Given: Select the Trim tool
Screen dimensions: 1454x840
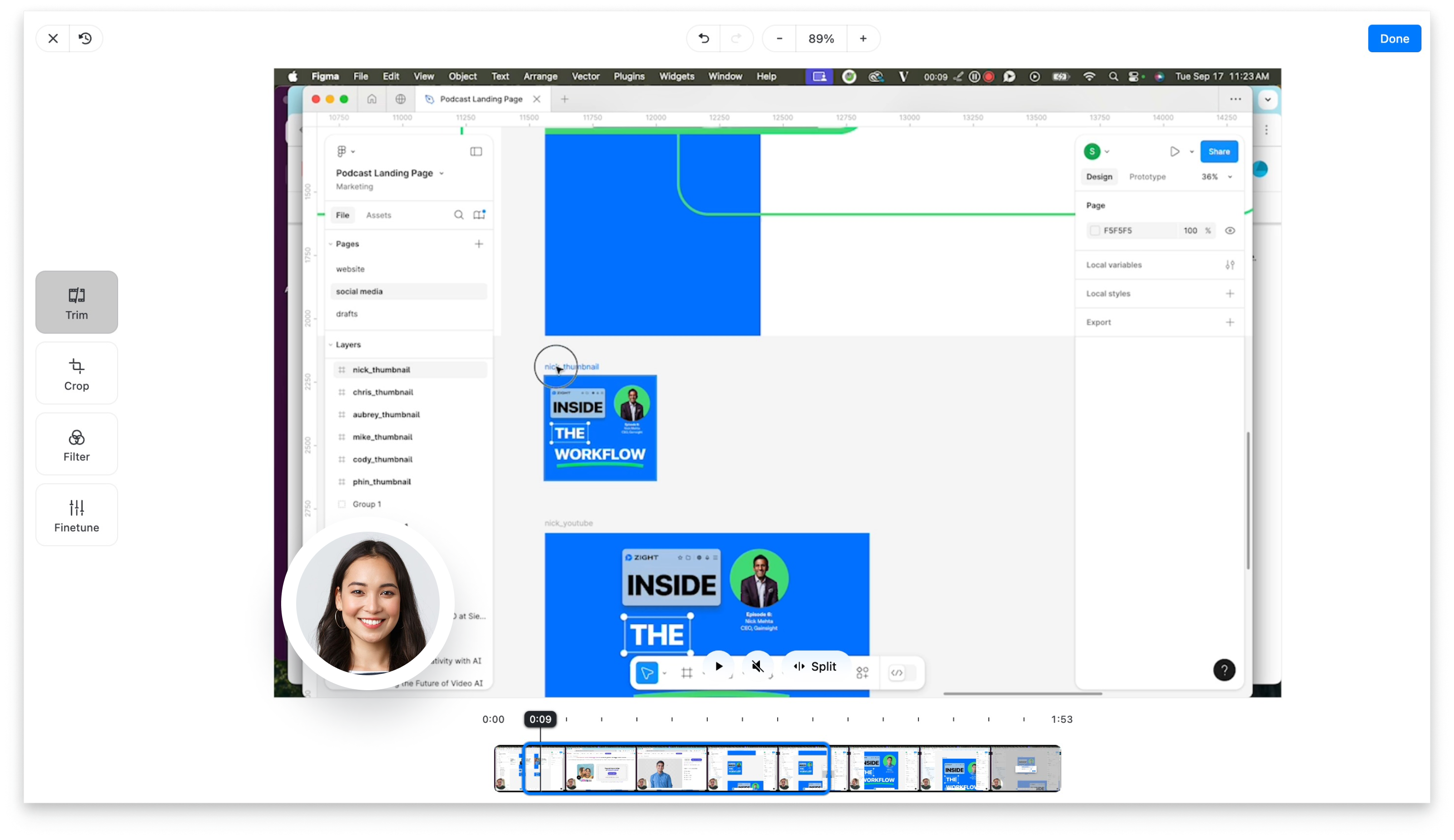Looking at the screenshot, I should (76, 302).
